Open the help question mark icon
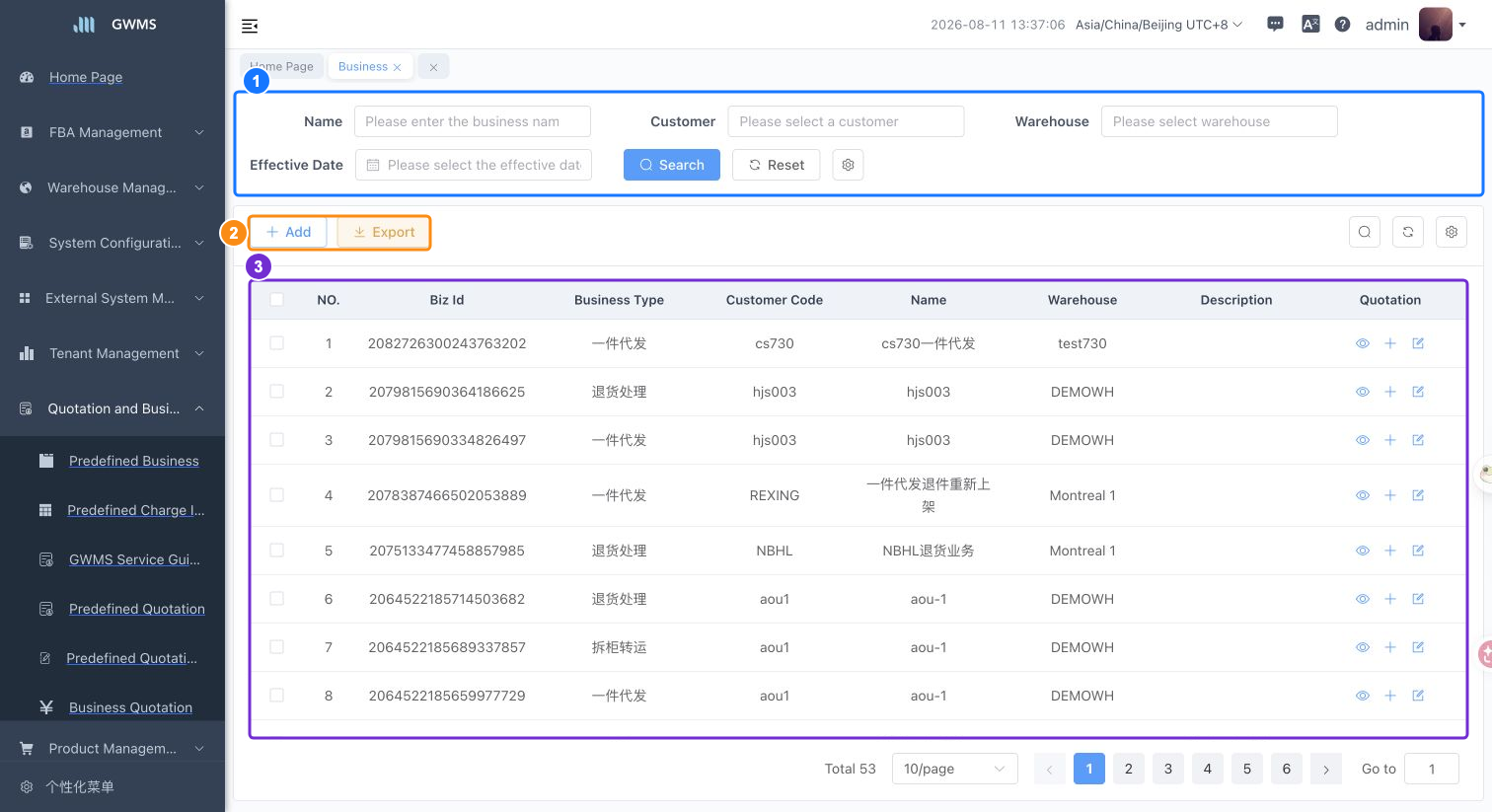 point(1342,25)
